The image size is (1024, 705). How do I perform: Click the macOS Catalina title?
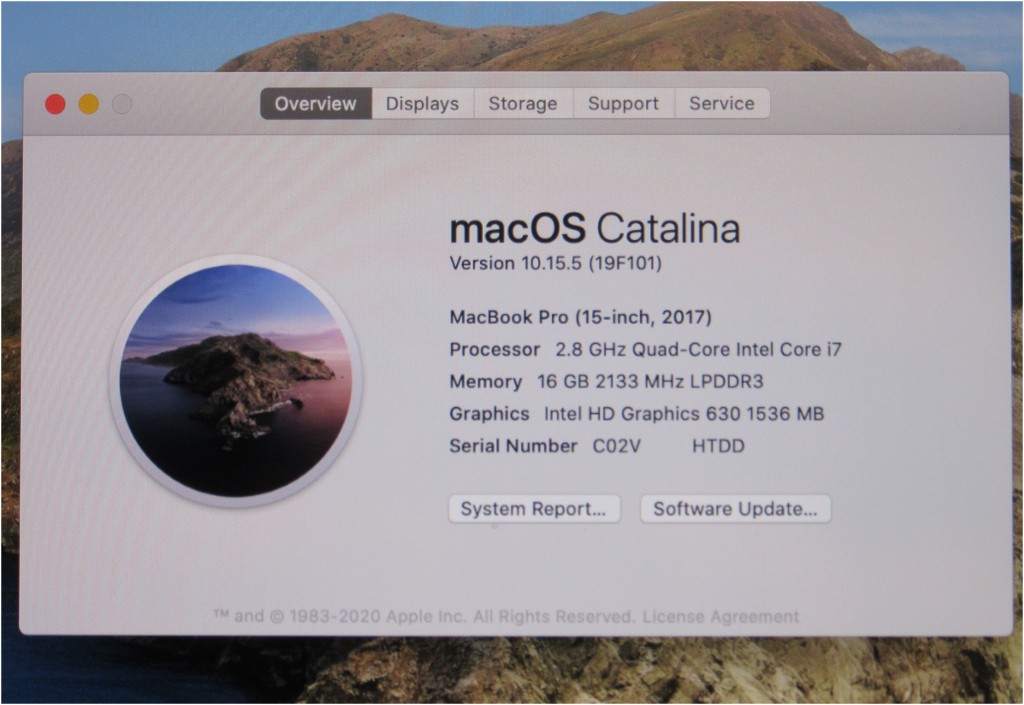point(595,228)
